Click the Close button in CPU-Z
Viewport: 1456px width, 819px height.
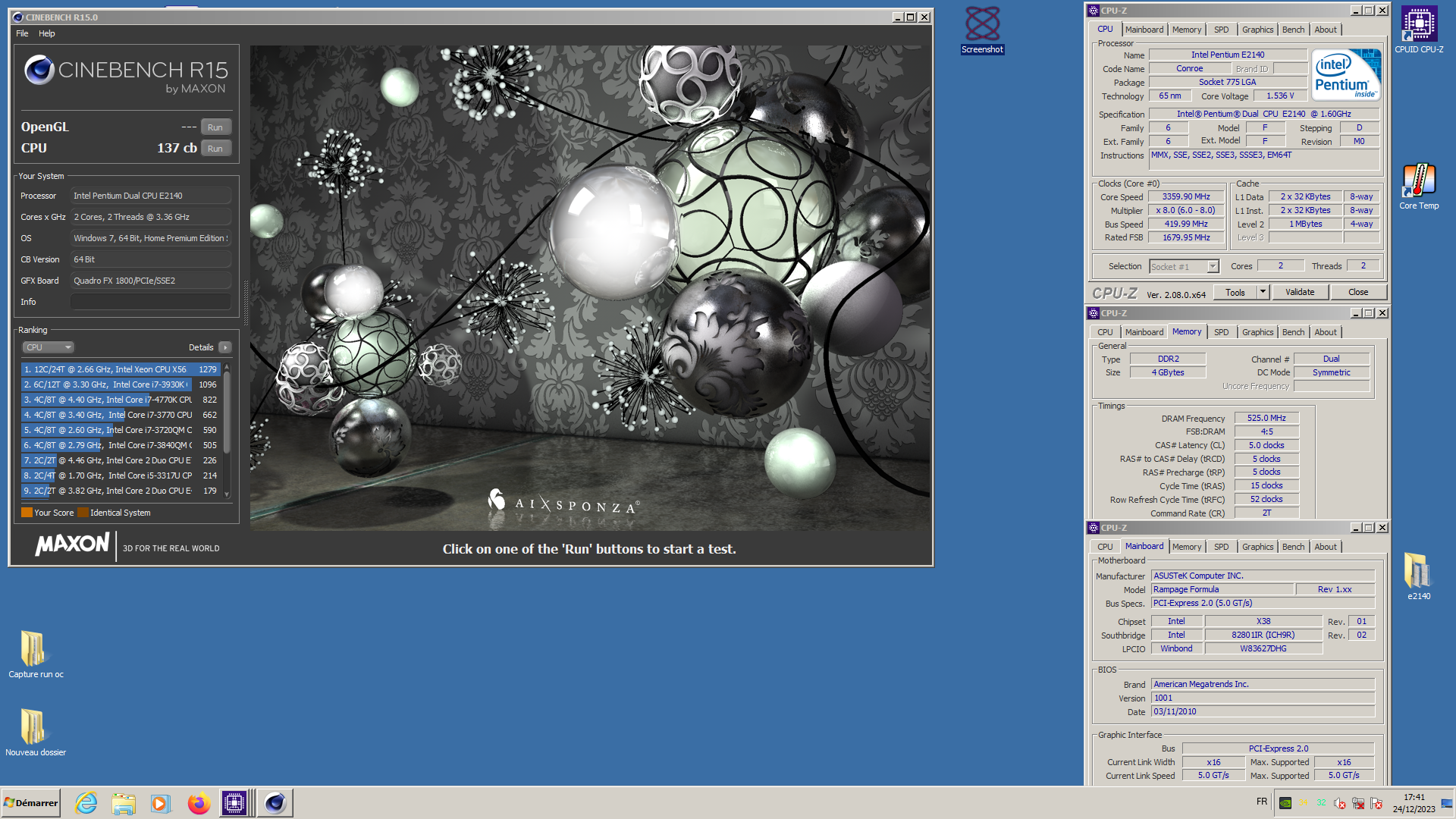(1358, 292)
